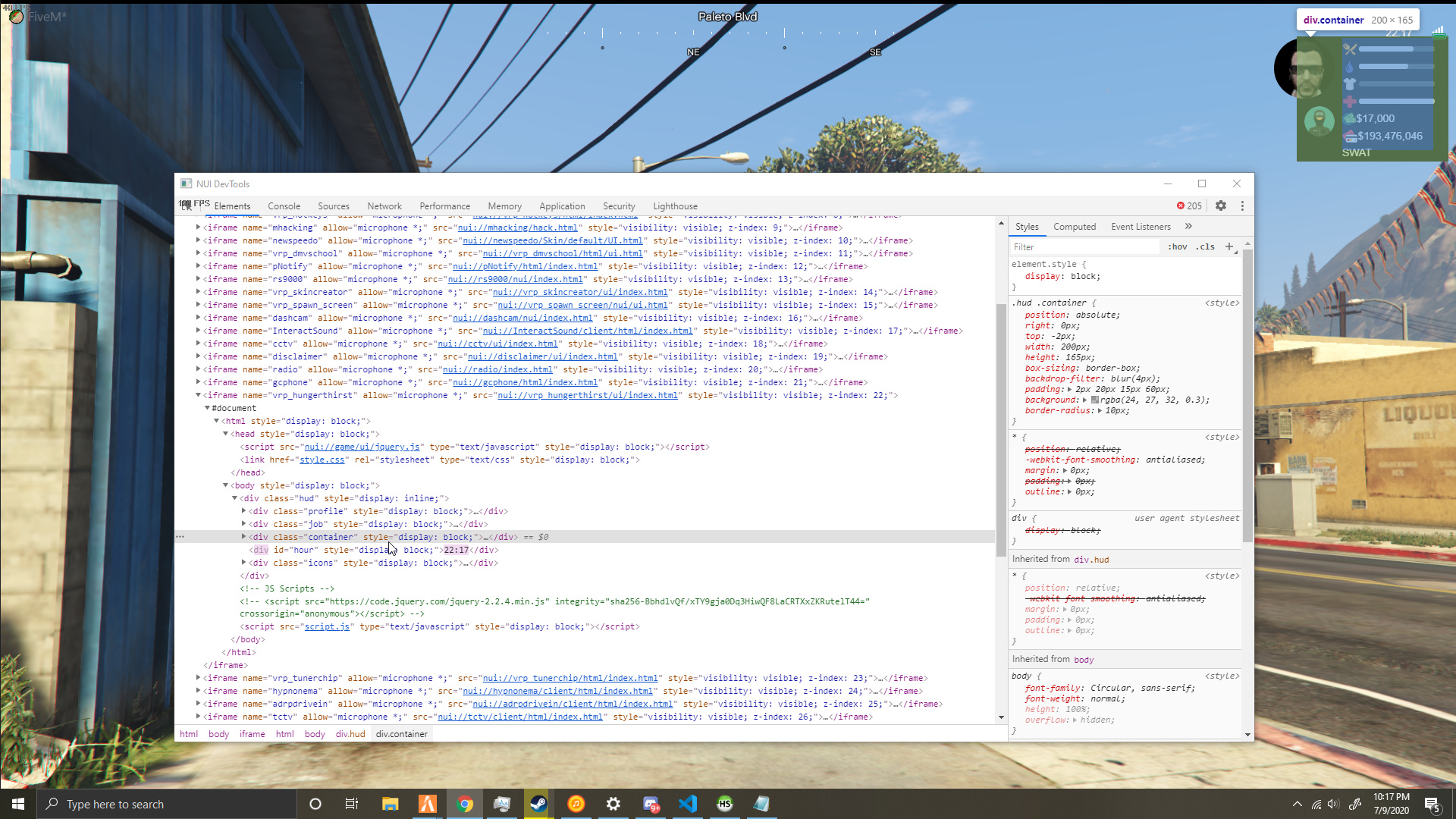1456x819 pixels.
Task: Launch Visual Studio Code from the taskbar
Action: click(688, 804)
